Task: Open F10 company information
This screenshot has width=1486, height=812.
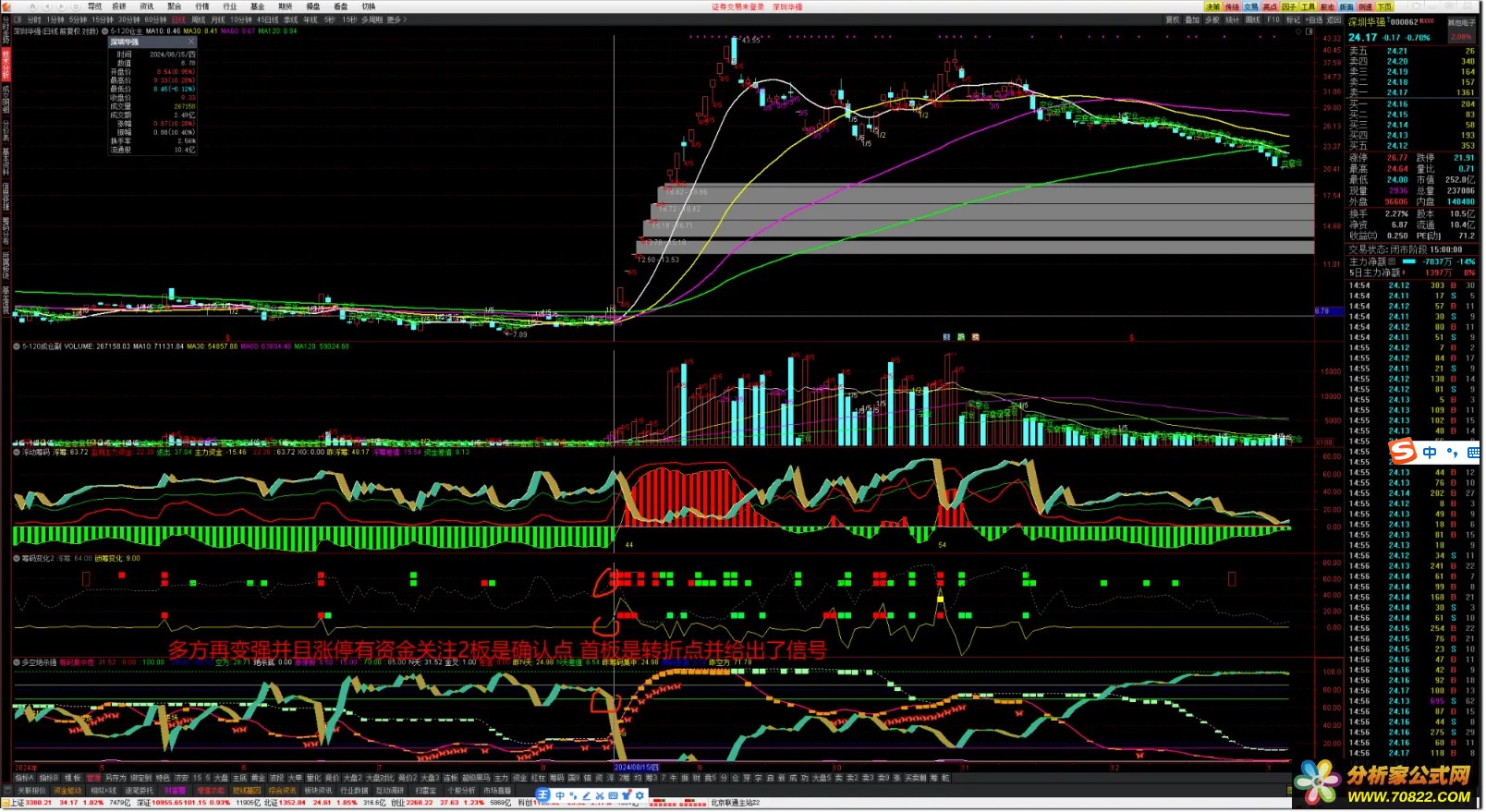Action: pyautogui.click(x=1273, y=19)
